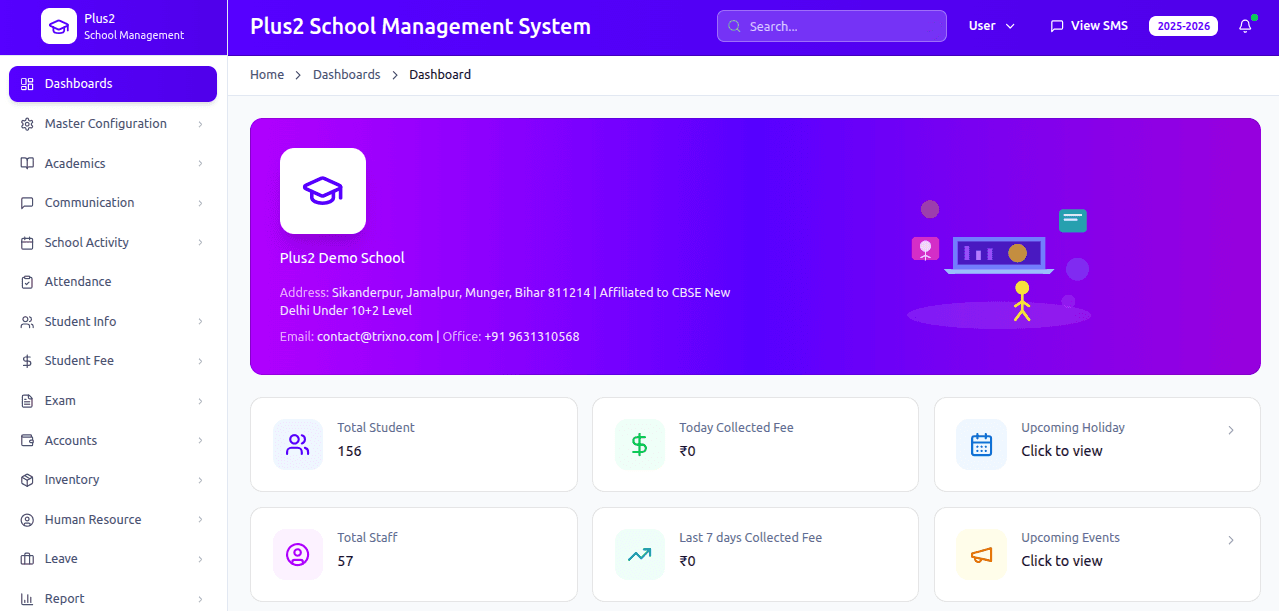Open the Attendance menu item
Viewport: 1279px width, 611px height.
click(x=78, y=282)
